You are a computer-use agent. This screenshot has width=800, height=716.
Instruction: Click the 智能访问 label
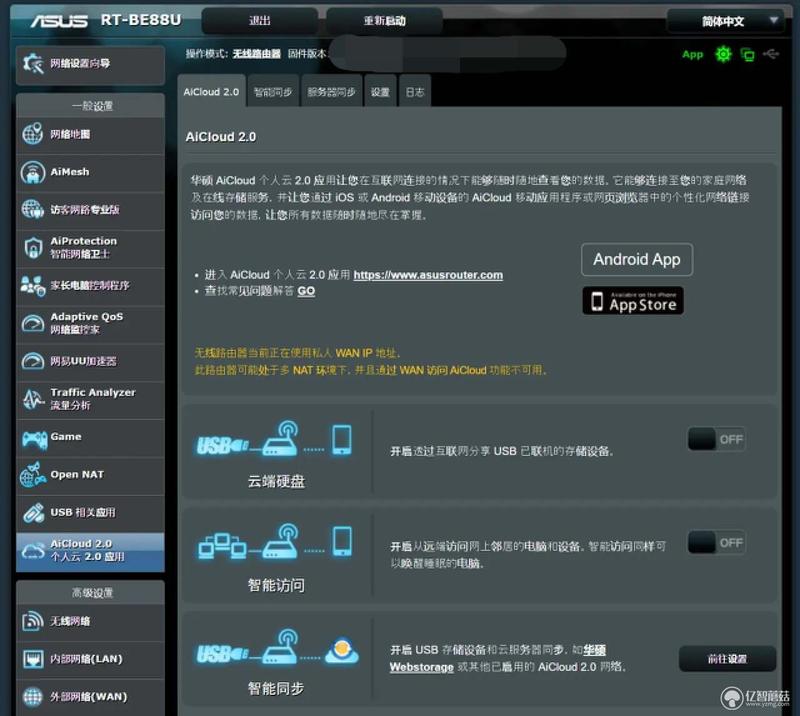[276, 585]
